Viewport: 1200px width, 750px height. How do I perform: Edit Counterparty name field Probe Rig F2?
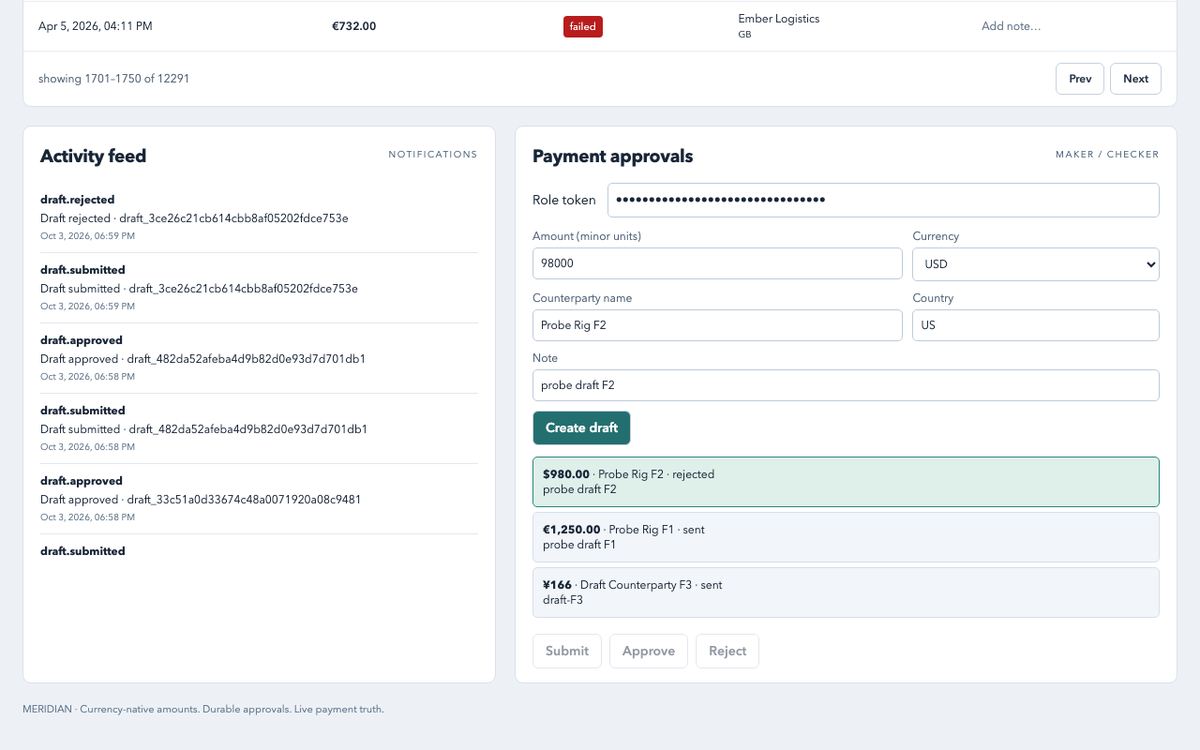click(718, 325)
